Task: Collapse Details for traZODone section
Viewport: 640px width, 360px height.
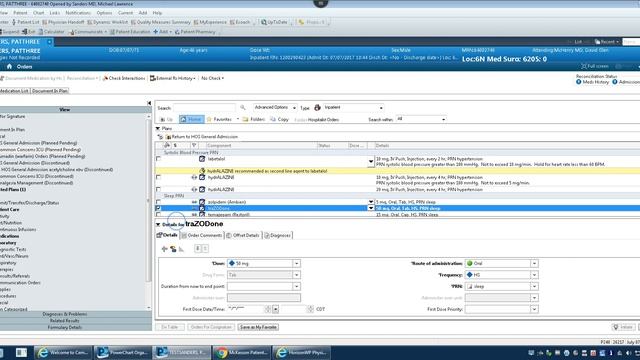Action: [158, 224]
